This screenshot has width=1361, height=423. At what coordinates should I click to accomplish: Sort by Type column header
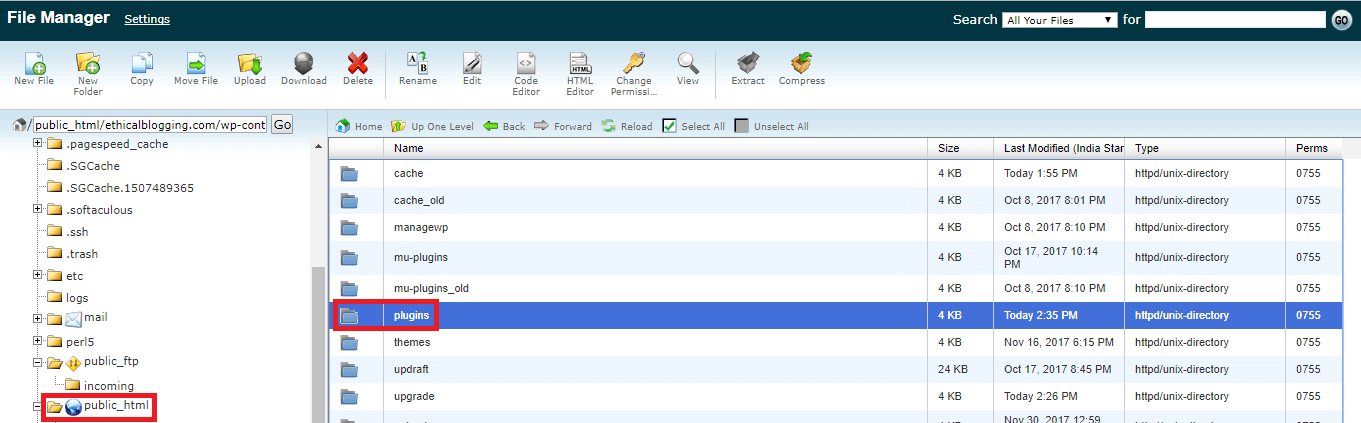(1205, 148)
